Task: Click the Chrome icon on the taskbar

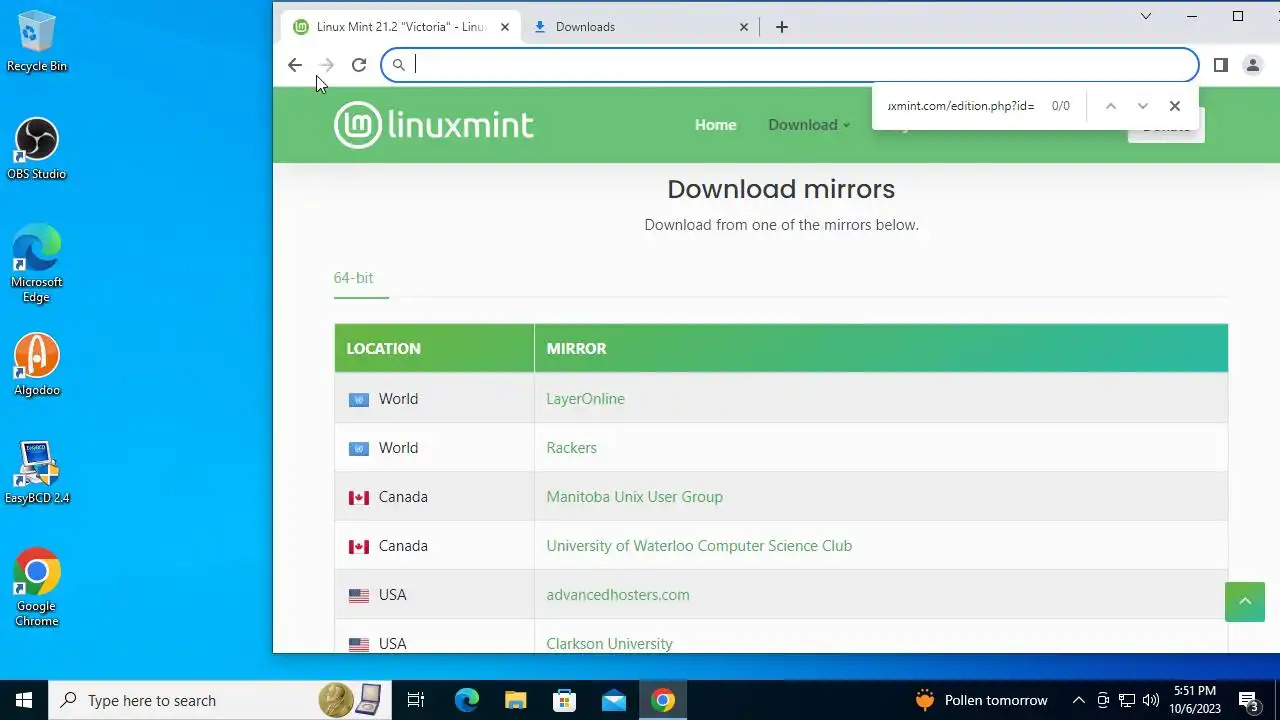Action: click(663, 700)
